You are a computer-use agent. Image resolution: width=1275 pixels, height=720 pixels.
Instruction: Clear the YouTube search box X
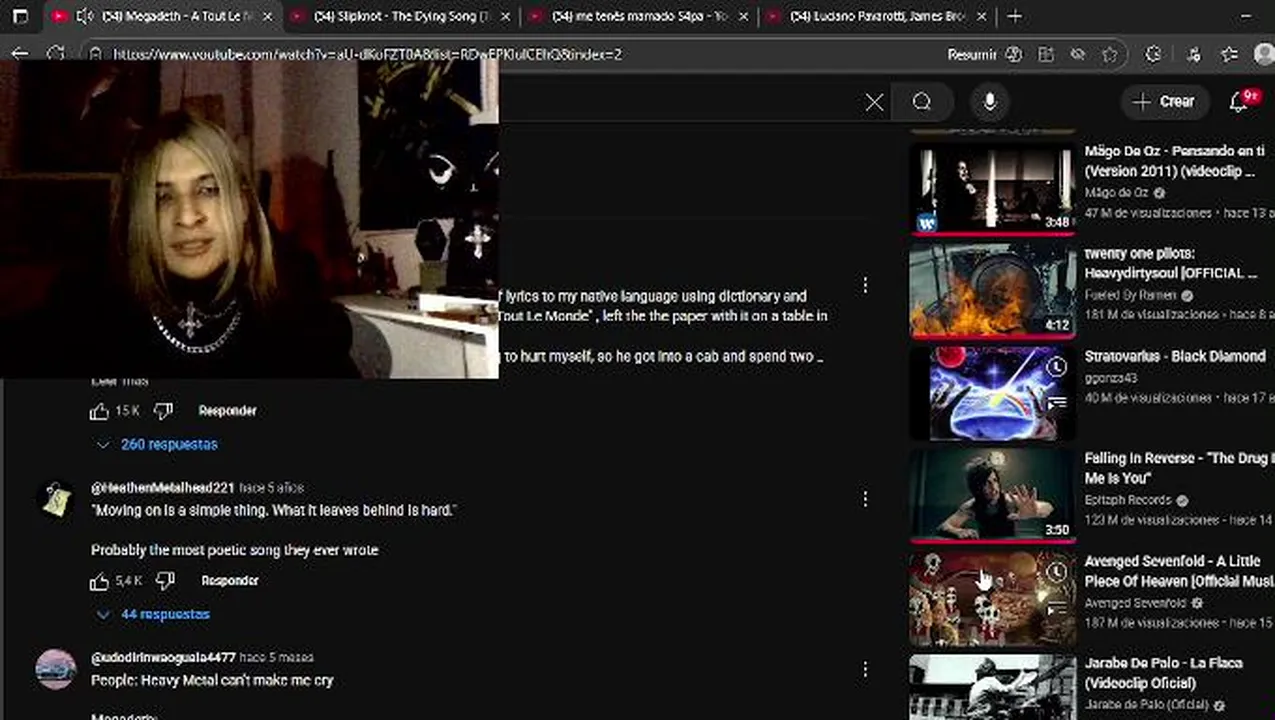(x=874, y=102)
